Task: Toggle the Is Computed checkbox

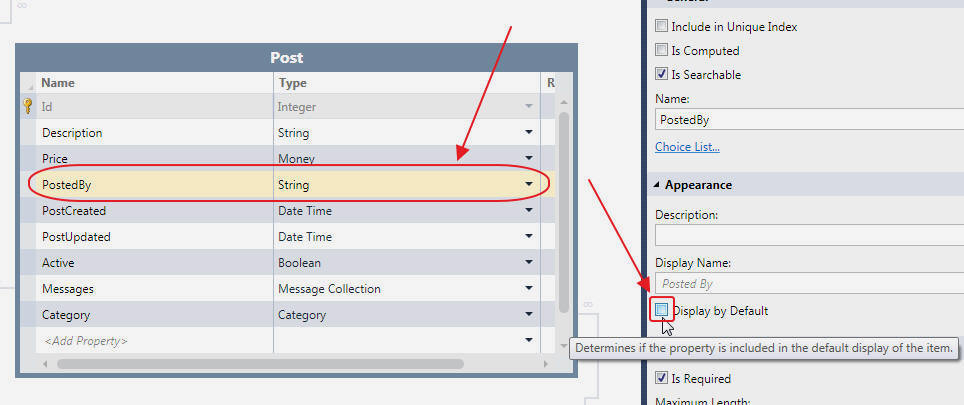Action: click(661, 50)
